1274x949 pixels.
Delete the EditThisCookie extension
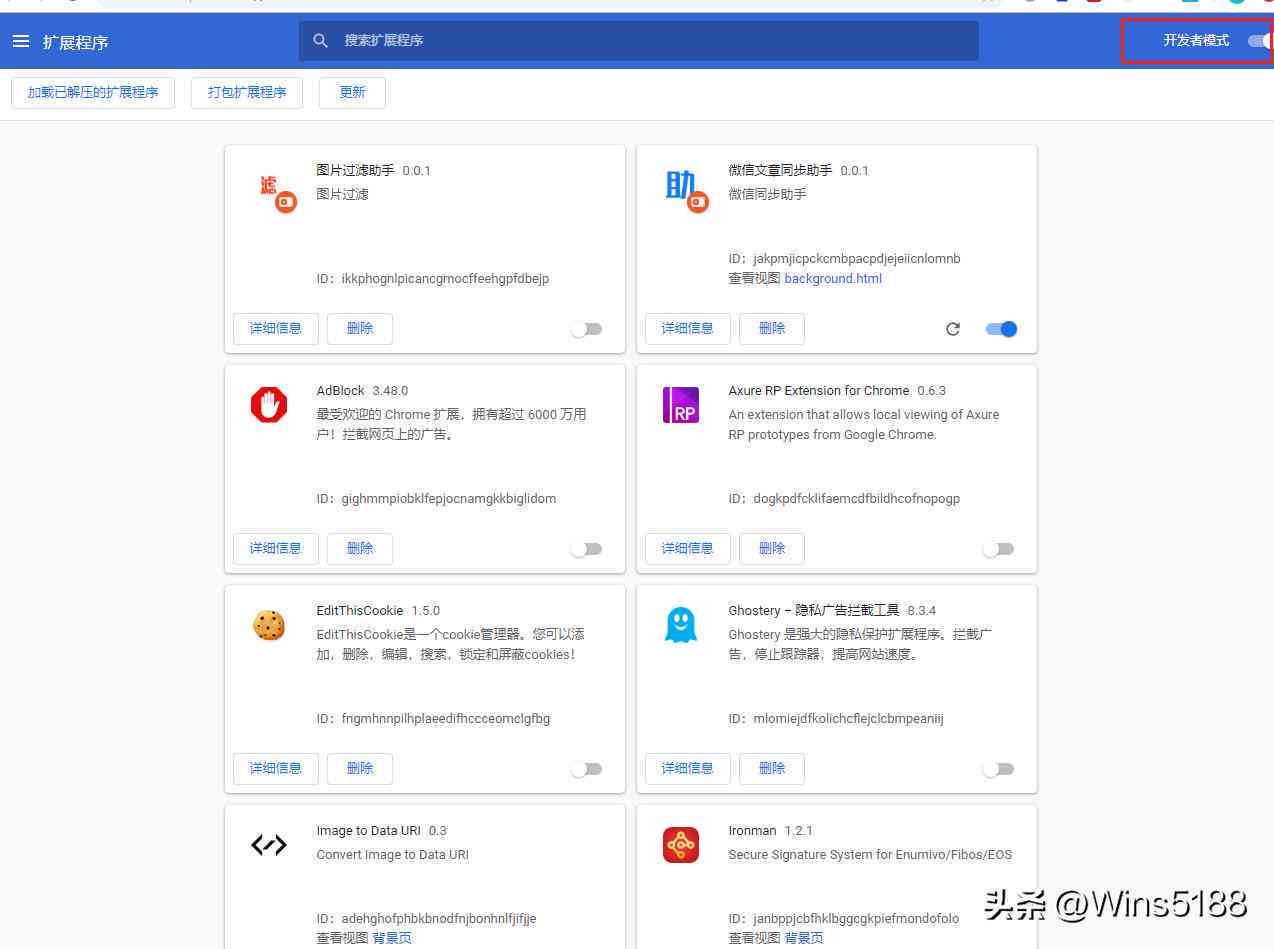tap(360, 768)
